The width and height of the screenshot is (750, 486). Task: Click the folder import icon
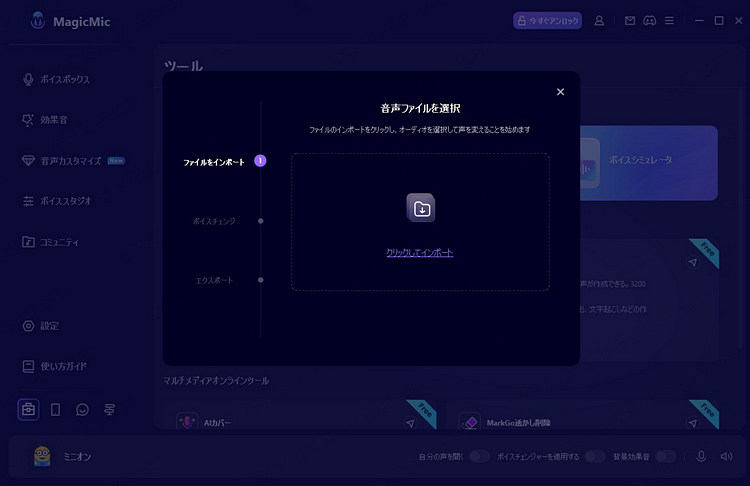[421, 208]
